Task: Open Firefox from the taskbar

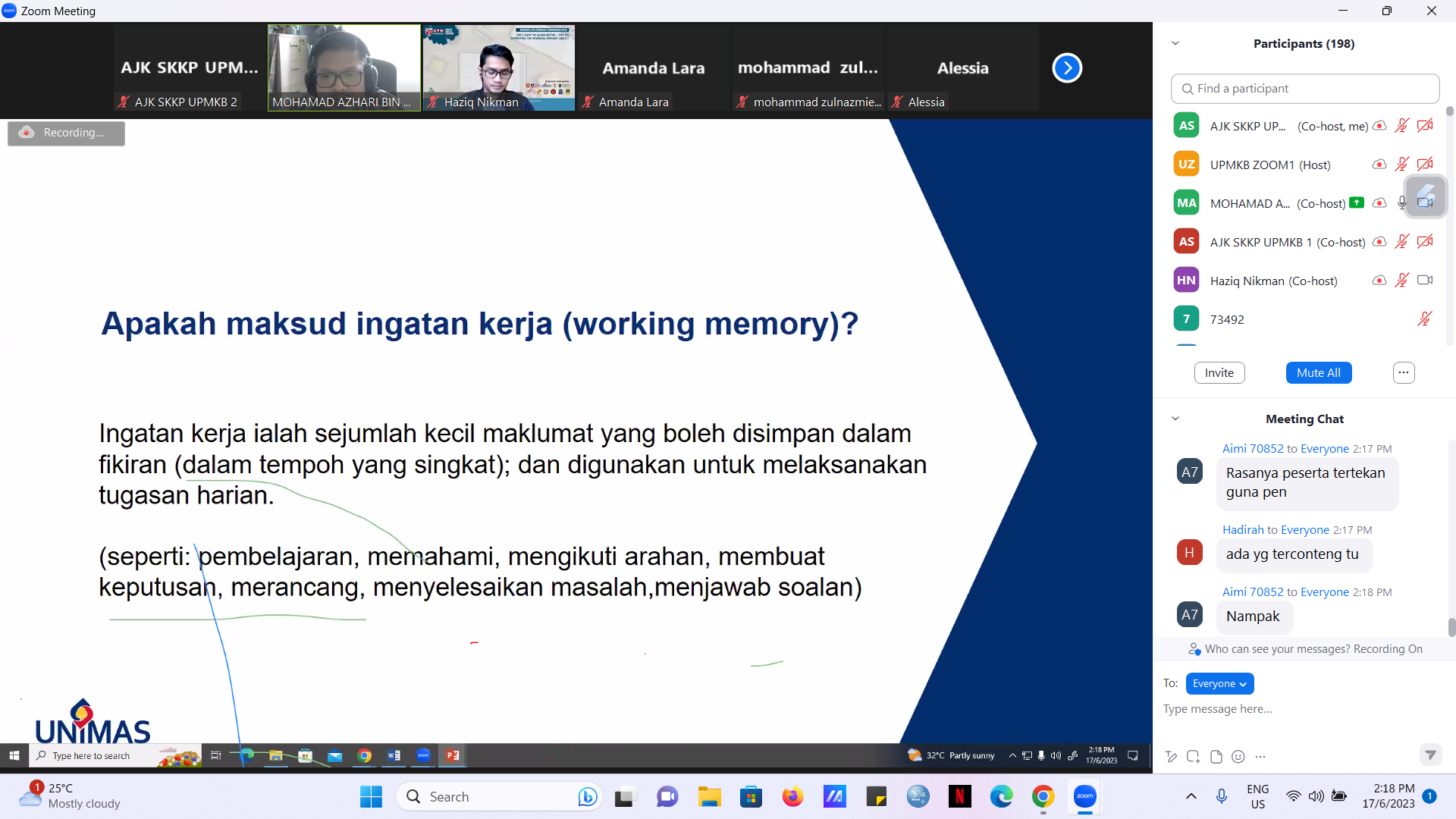Action: point(792,796)
